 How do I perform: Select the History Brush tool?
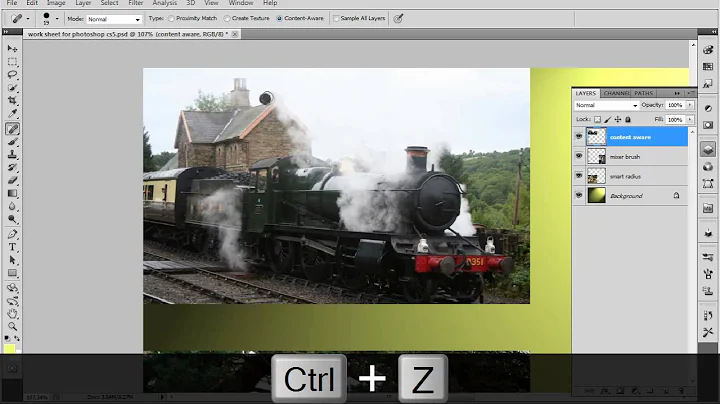click(12, 168)
